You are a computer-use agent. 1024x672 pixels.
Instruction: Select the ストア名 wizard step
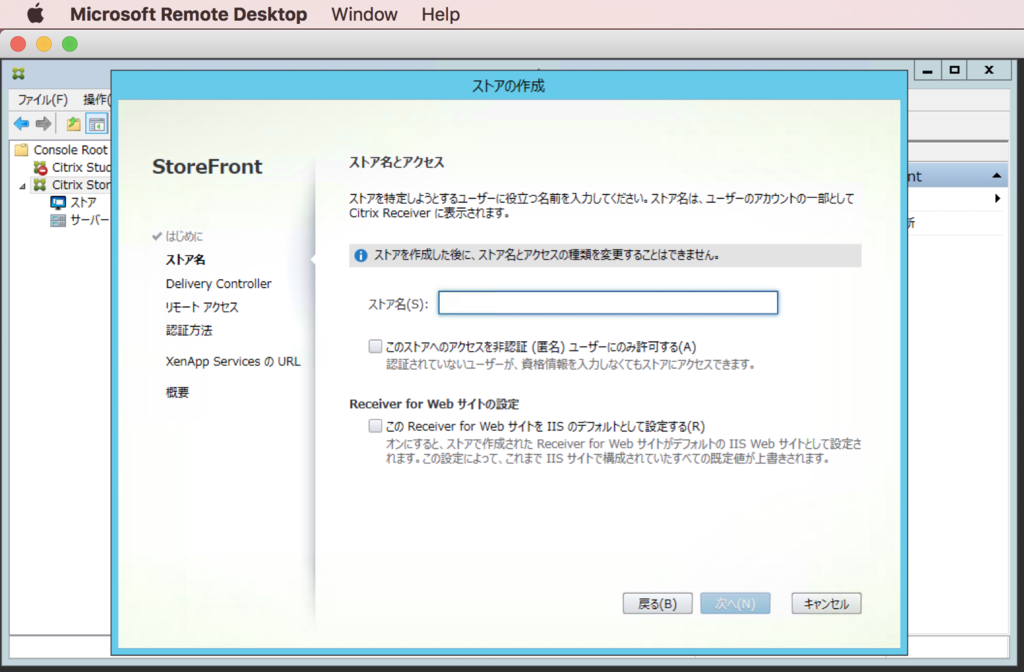click(x=185, y=260)
